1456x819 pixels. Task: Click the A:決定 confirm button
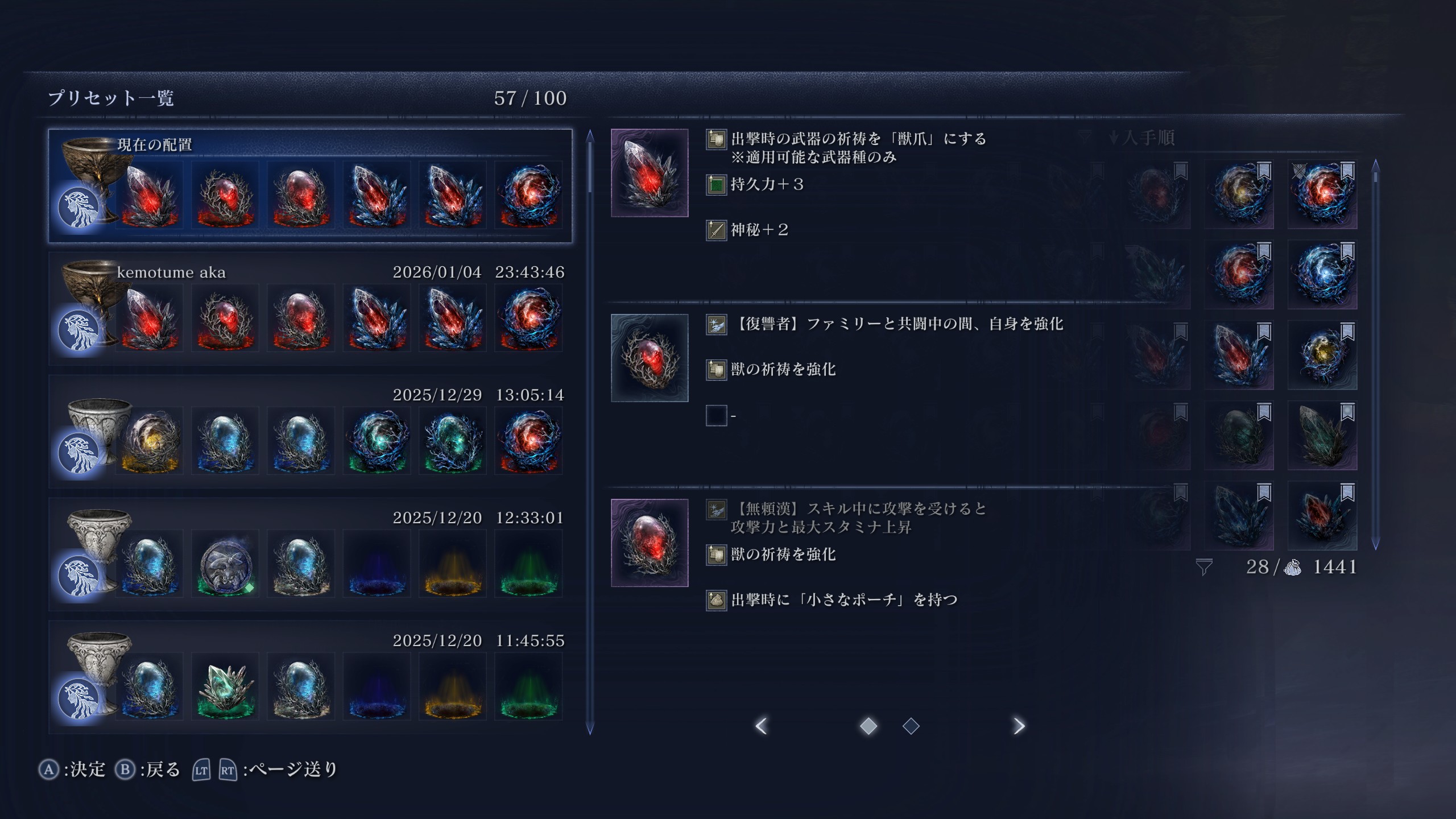(72, 770)
